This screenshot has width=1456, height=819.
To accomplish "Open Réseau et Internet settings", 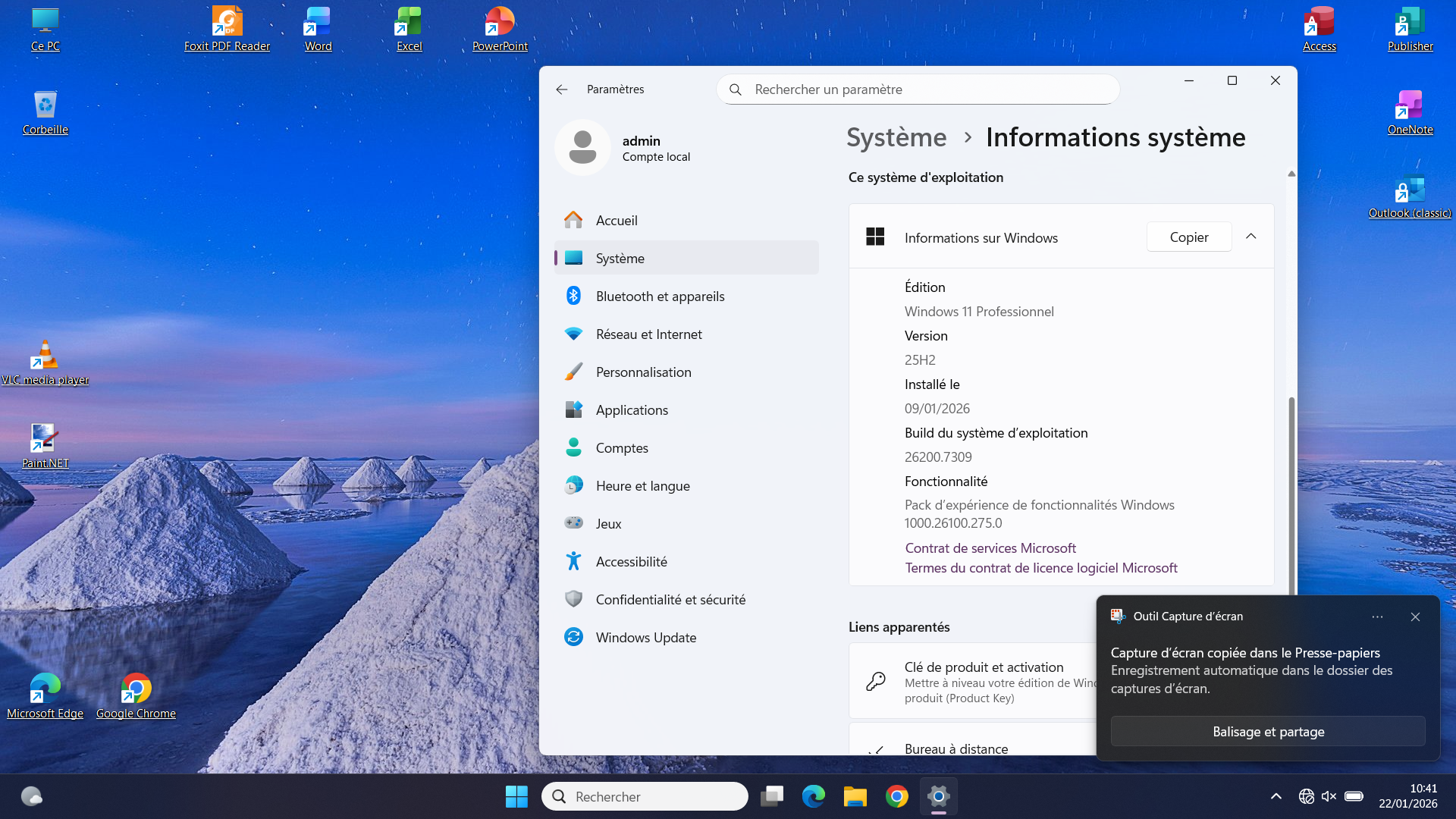I will (x=687, y=334).
